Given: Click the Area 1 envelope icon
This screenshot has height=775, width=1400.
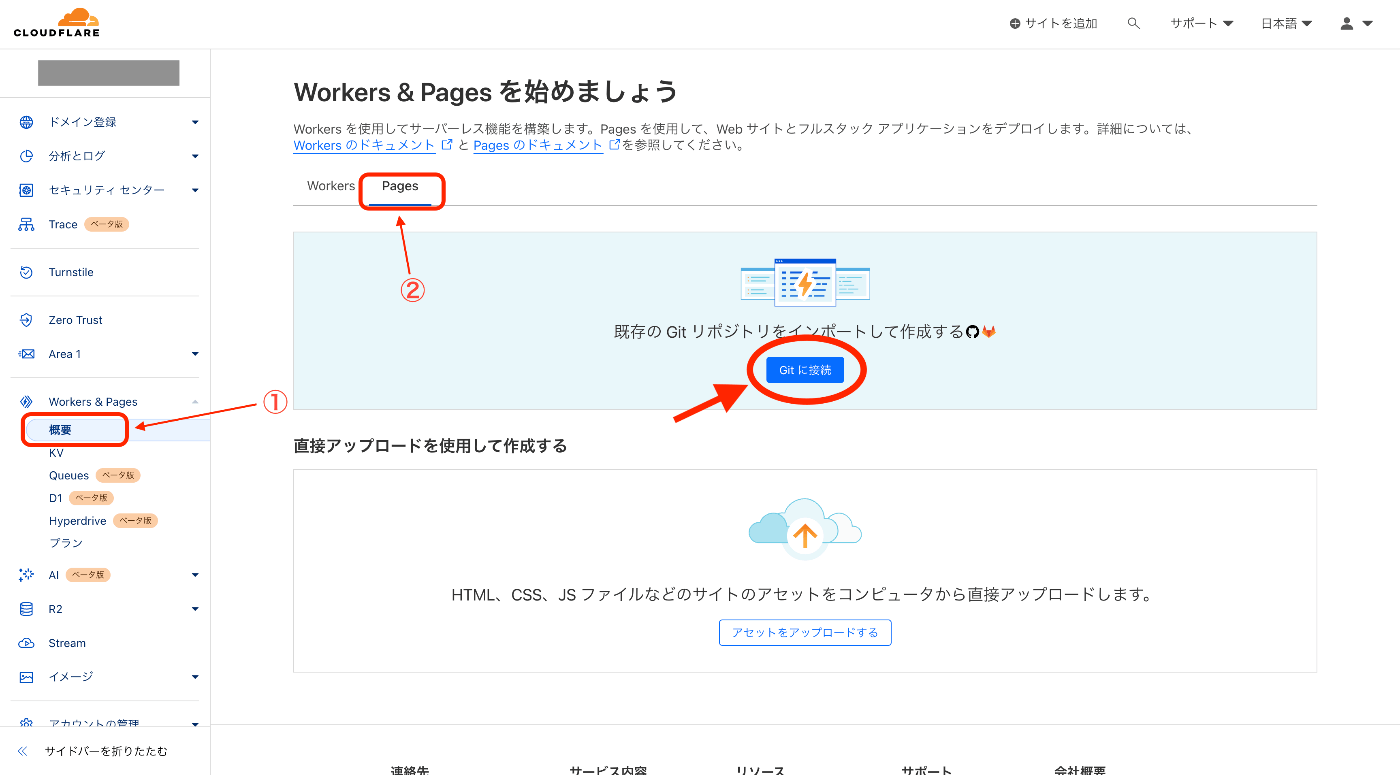Looking at the screenshot, I should [x=27, y=354].
